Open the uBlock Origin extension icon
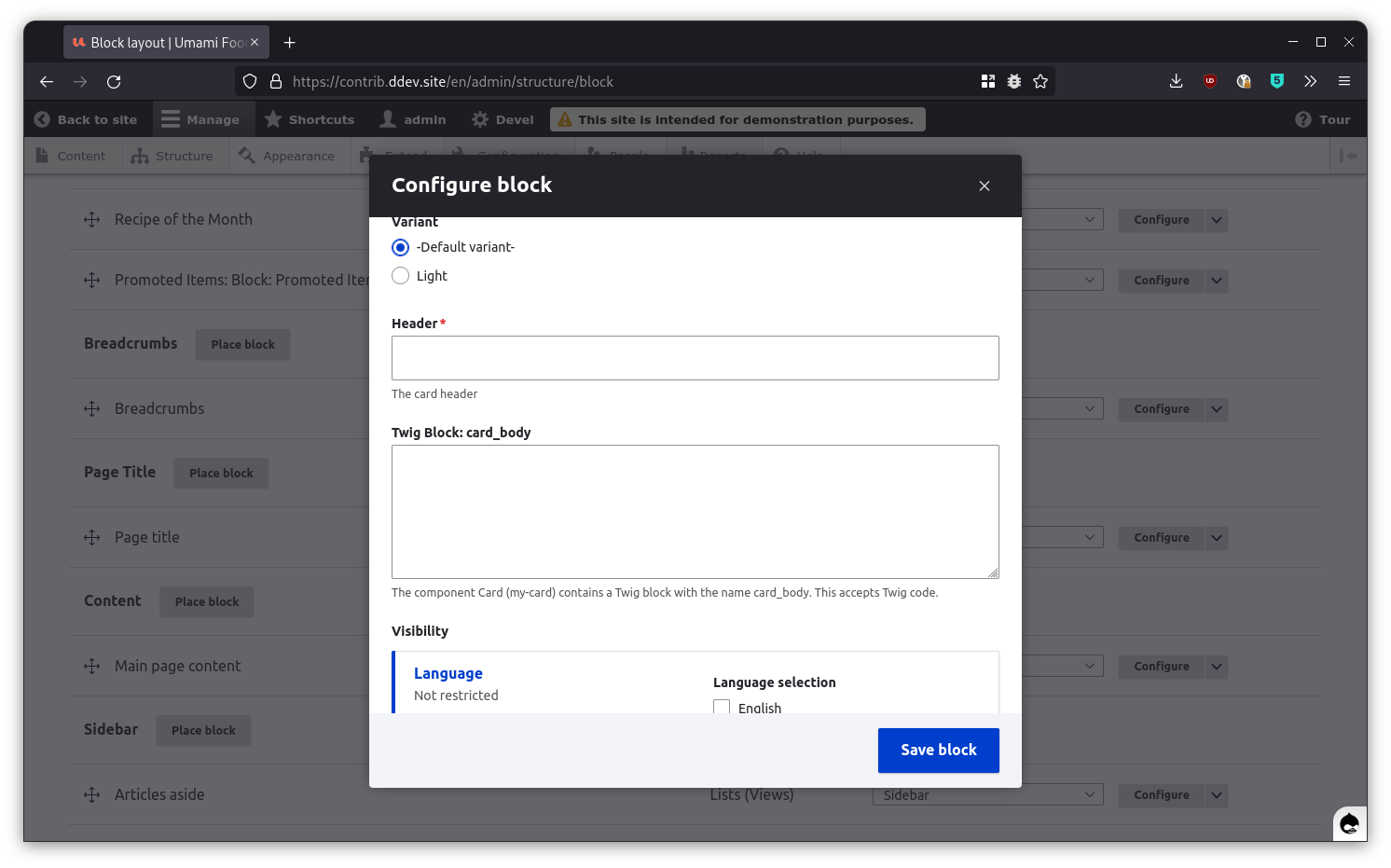Image resolution: width=1391 pixels, height=868 pixels. point(1209,81)
